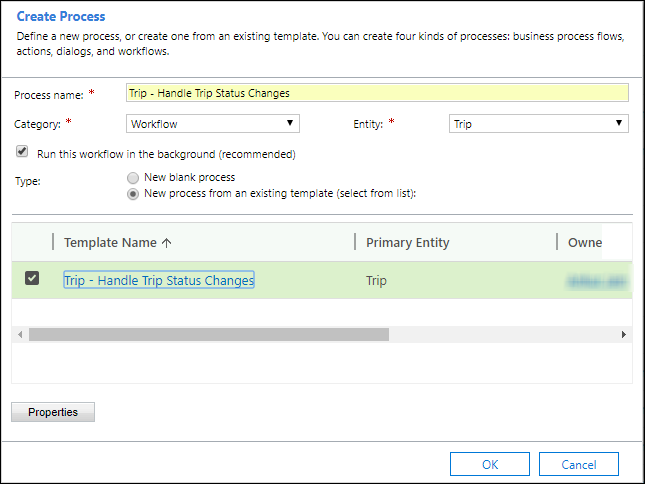
Task: Click the Trip cell under Primary Entity
Action: (376, 281)
